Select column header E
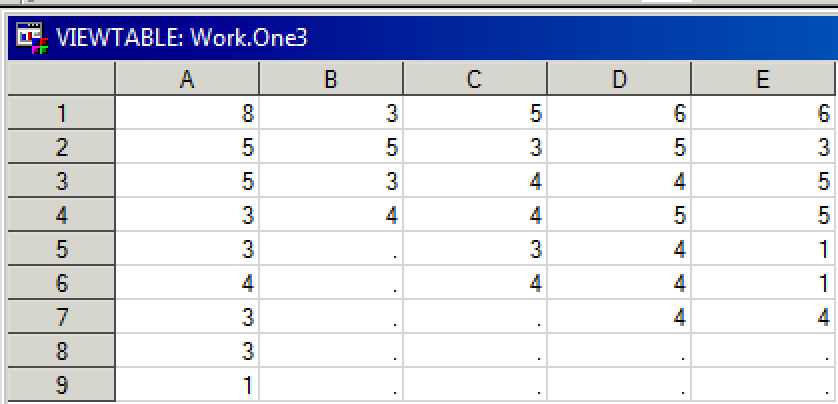The height and width of the screenshot is (404, 838). 763,80
